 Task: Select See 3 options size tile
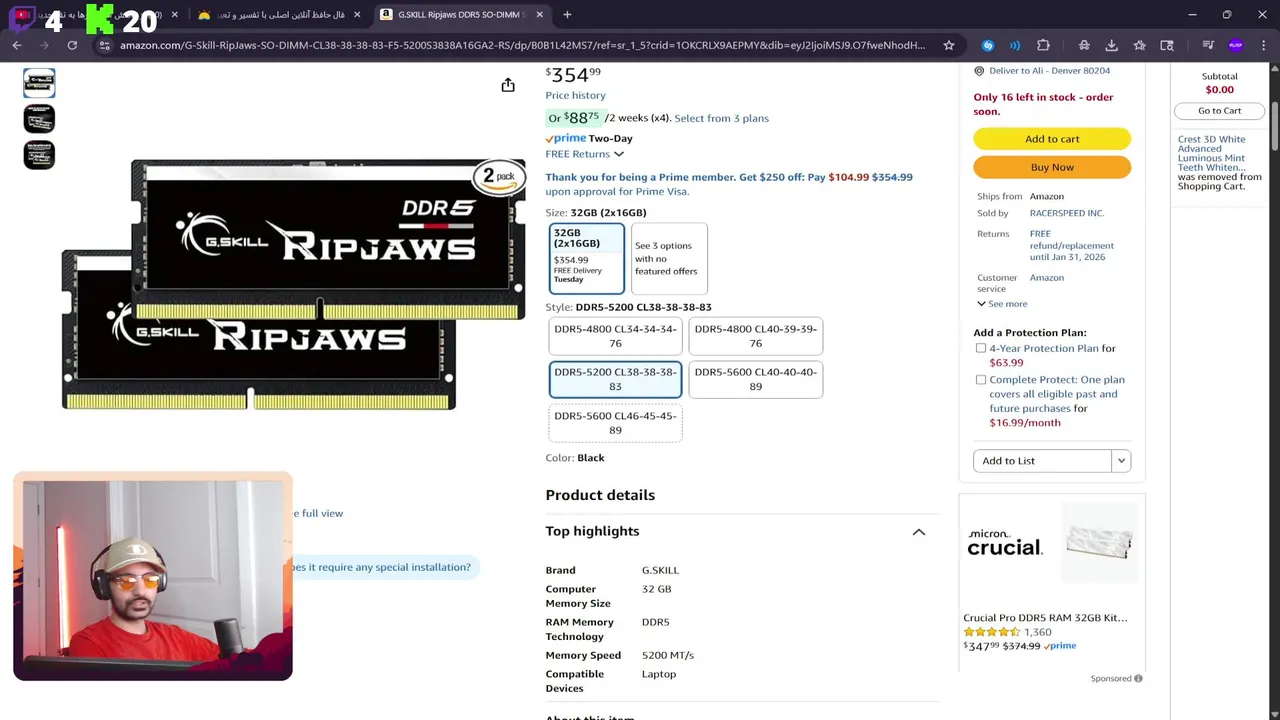pos(669,258)
